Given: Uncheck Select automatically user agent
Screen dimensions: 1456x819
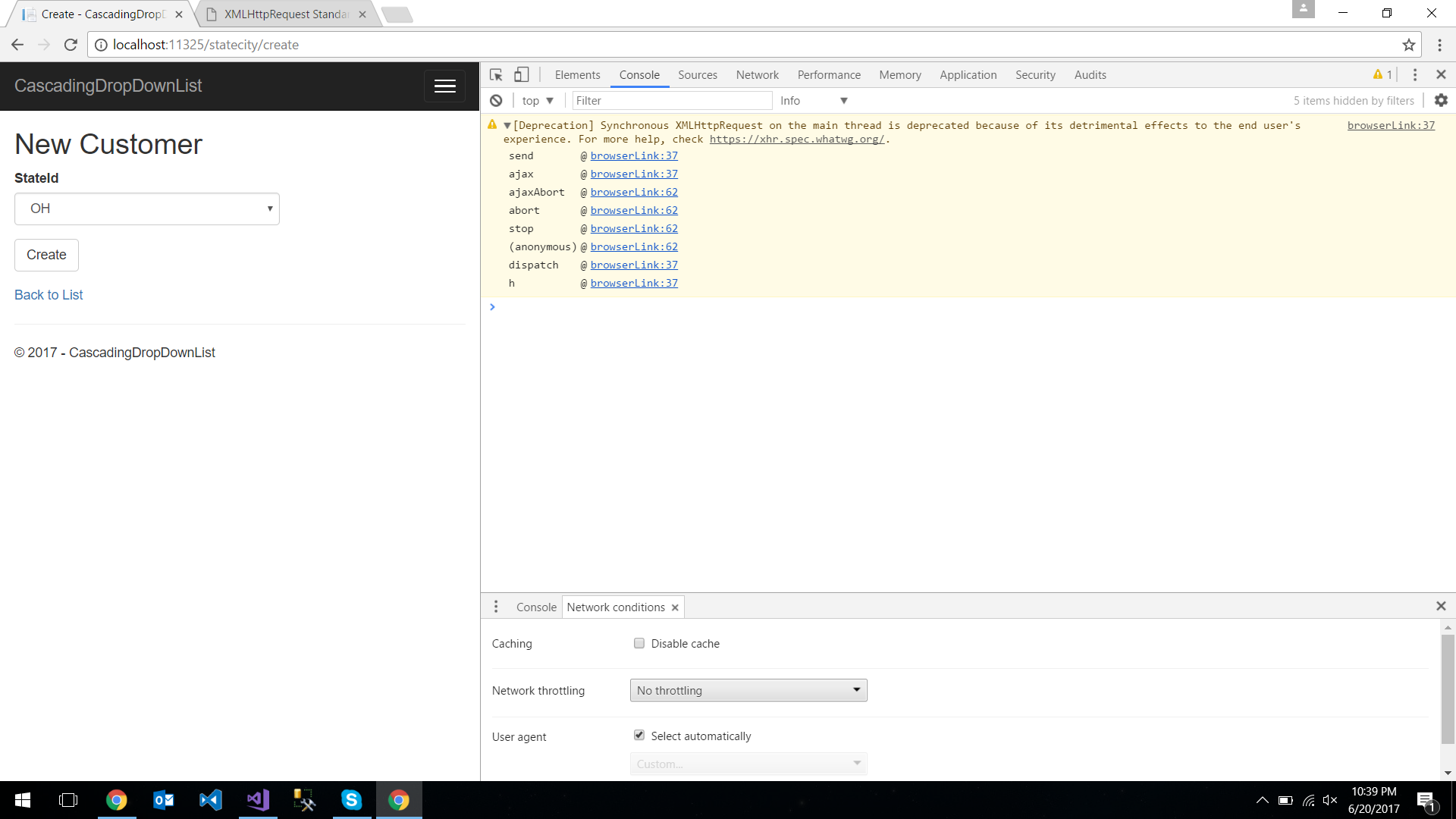Looking at the screenshot, I should coord(639,736).
